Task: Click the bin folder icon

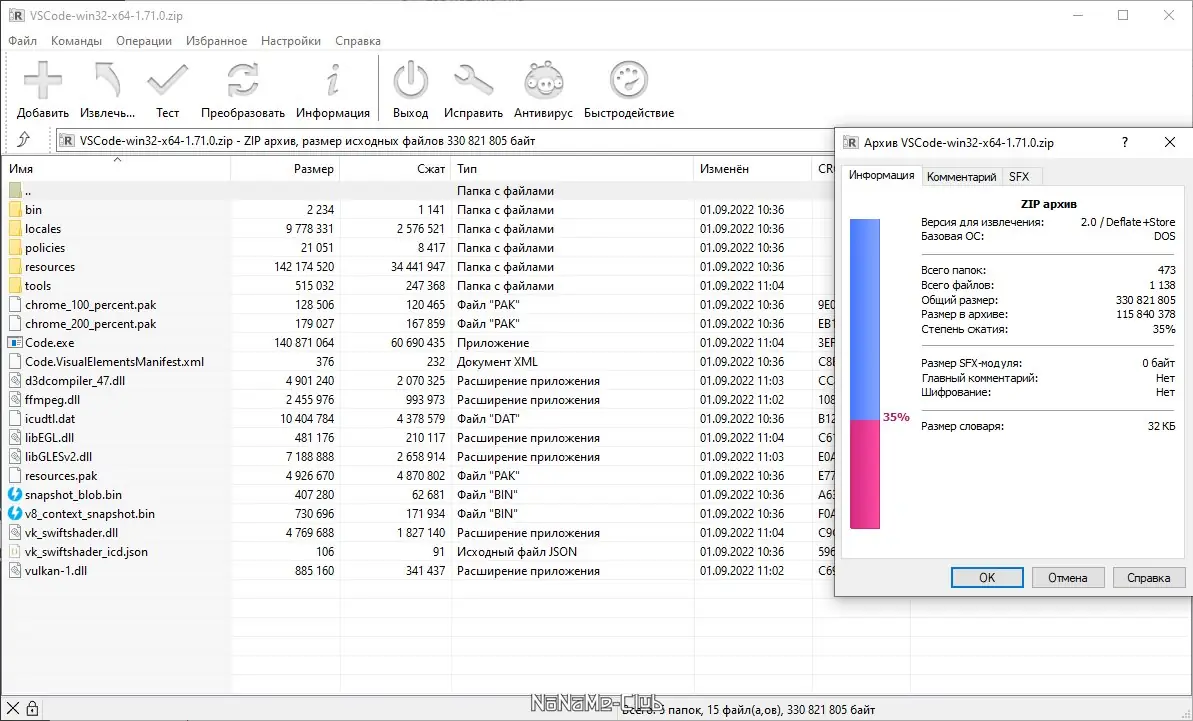Action: (15, 209)
